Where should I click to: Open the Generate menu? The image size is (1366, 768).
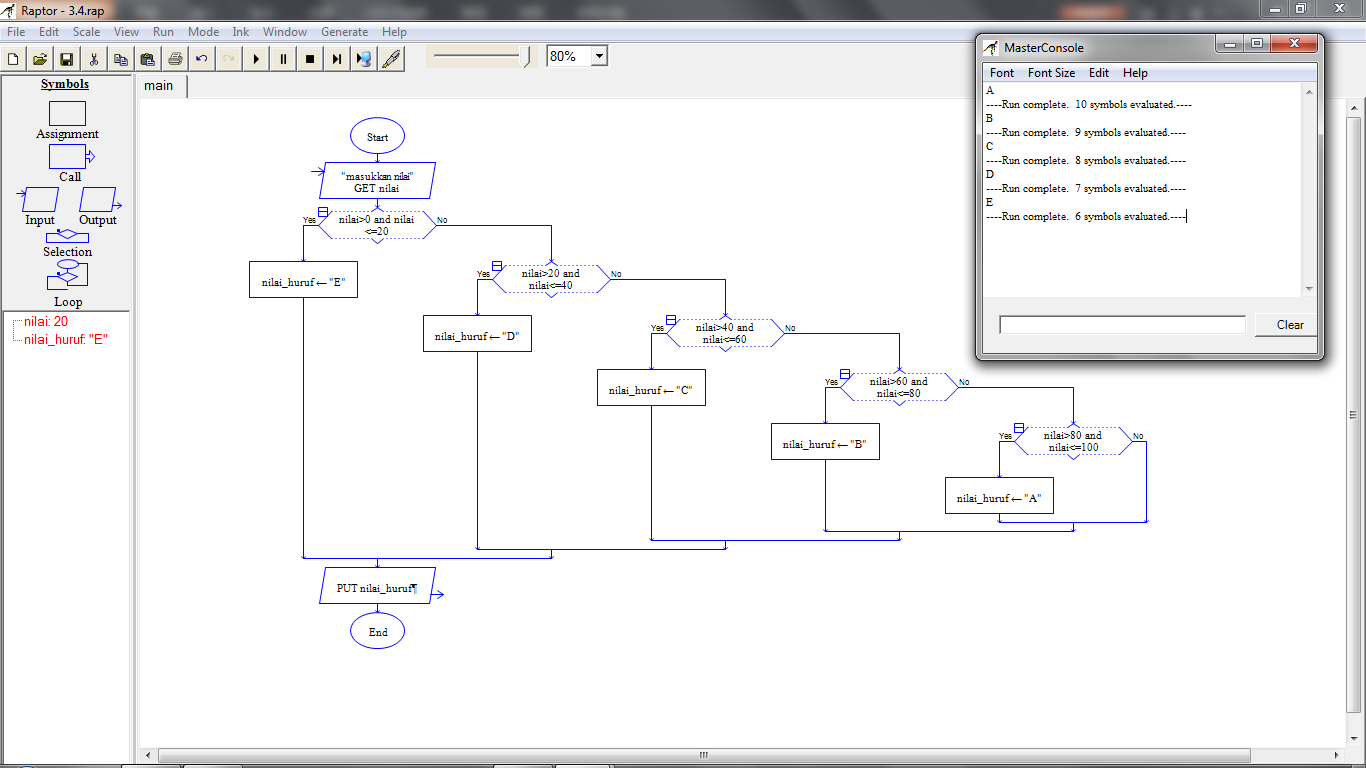344,31
